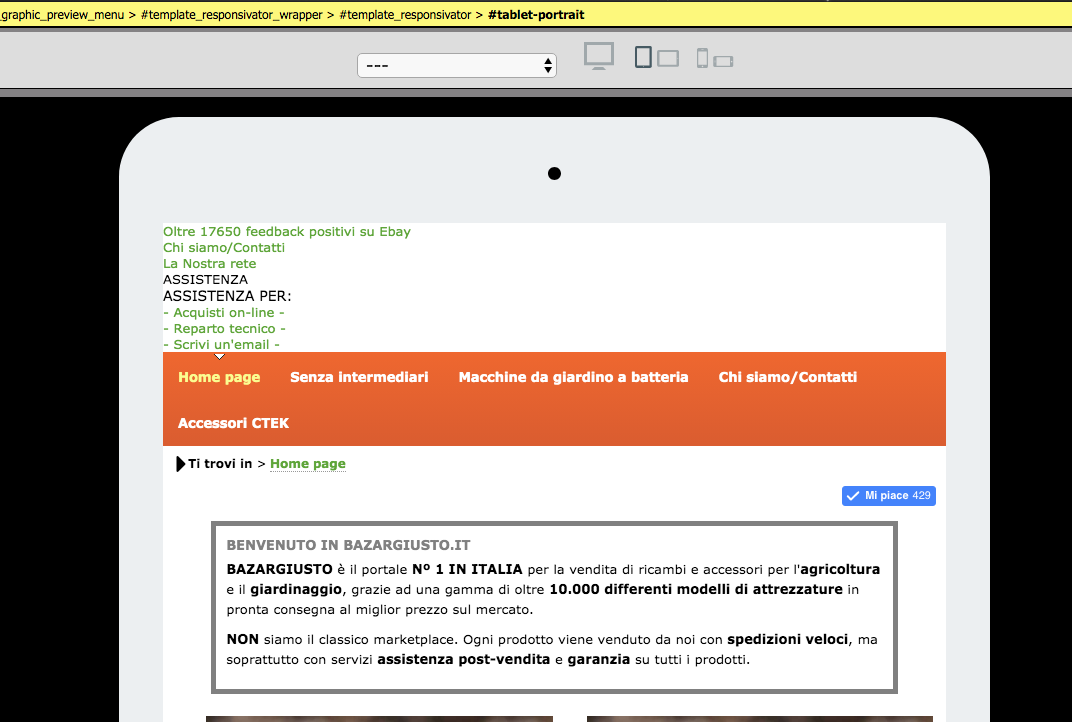Click the black breadcrumb arrow icon
The height and width of the screenshot is (722, 1072).
click(180, 464)
